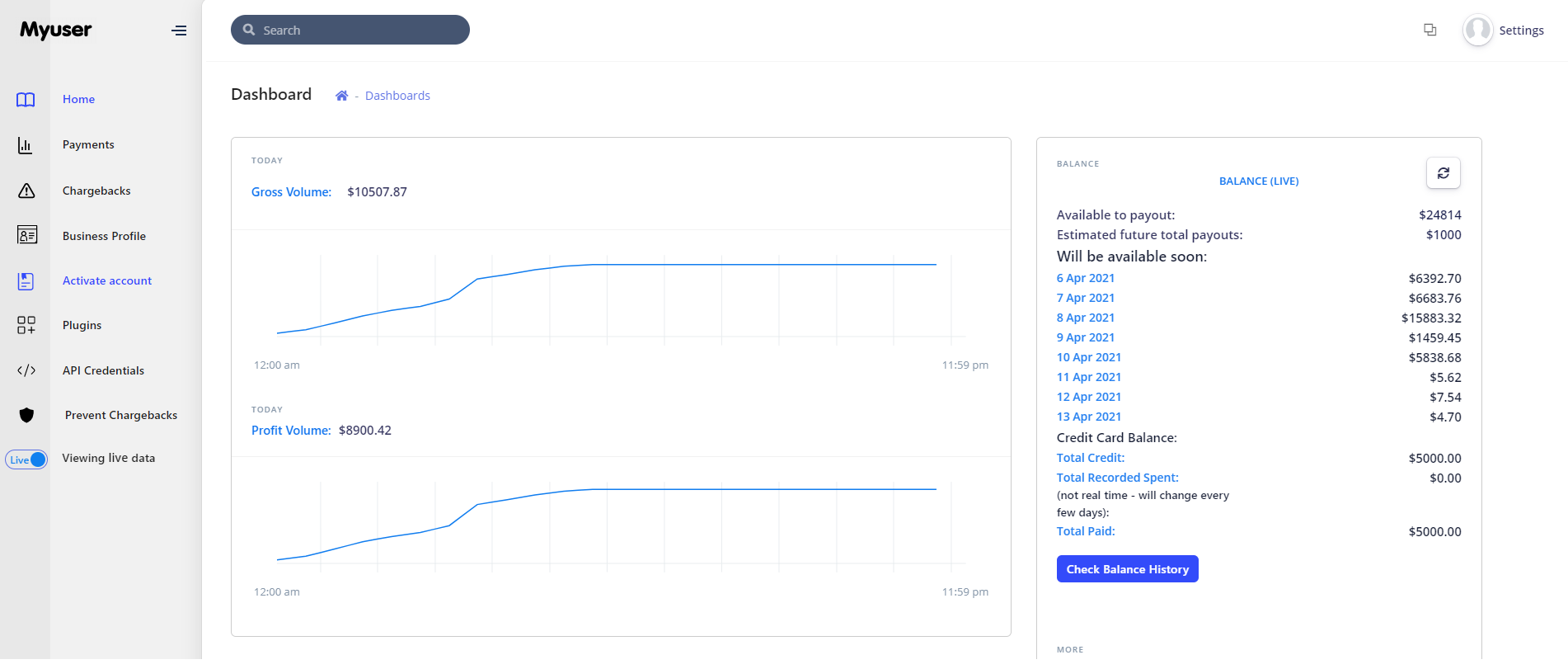Open the 9 Apr 2021 payout link

coord(1085,337)
